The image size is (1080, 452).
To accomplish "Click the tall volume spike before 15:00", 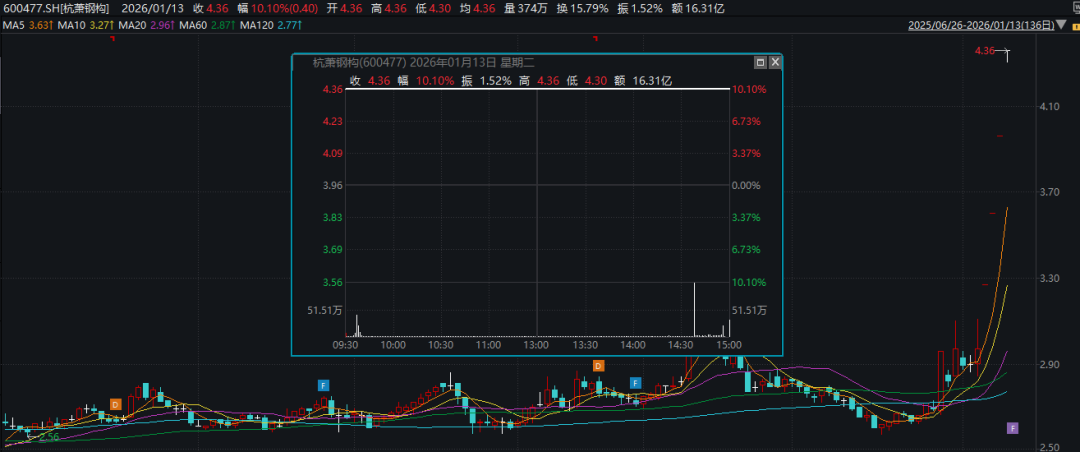I will point(693,310).
